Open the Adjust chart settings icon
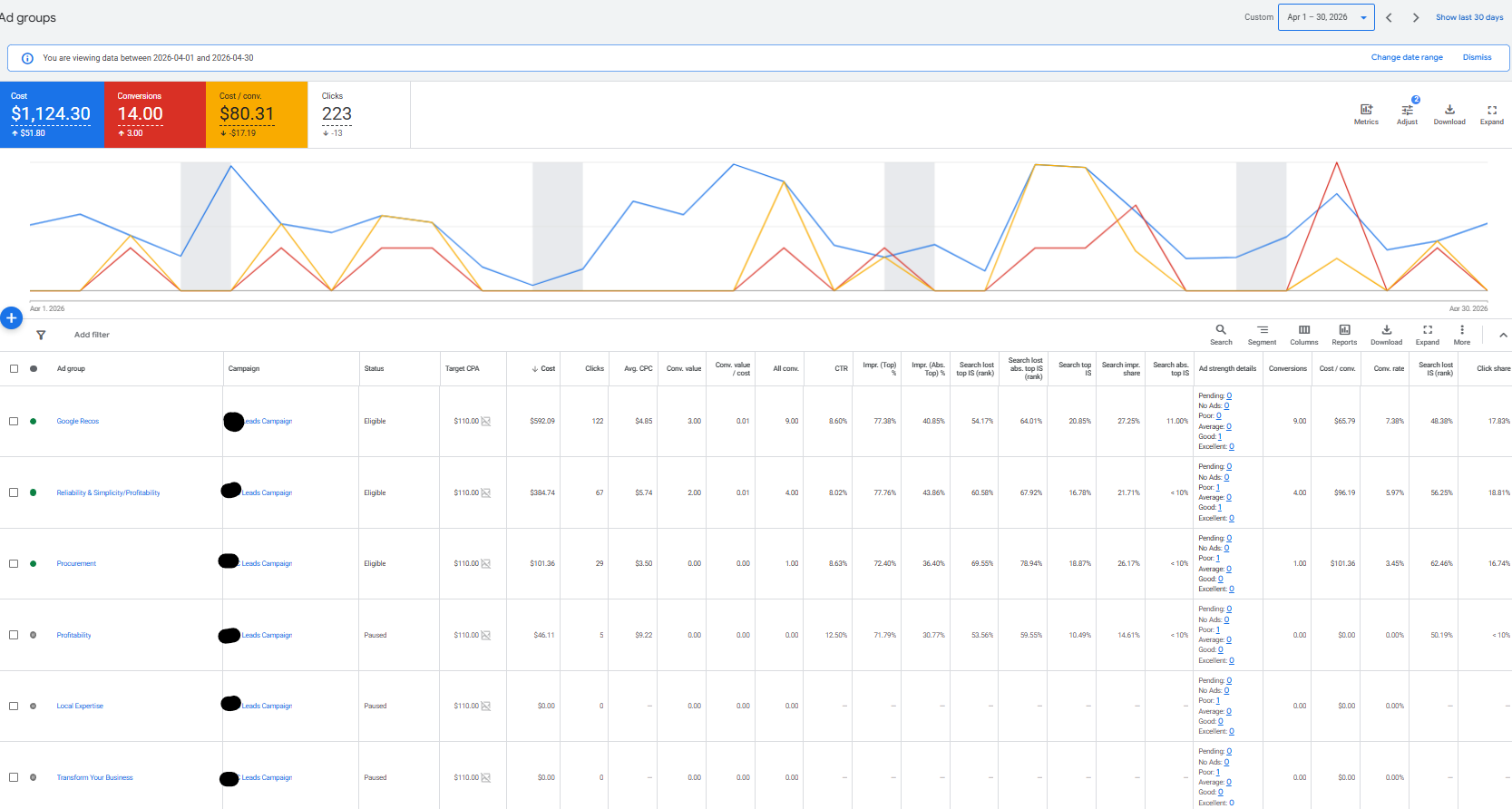This screenshot has height=809, width=1512. point(1407,113)
